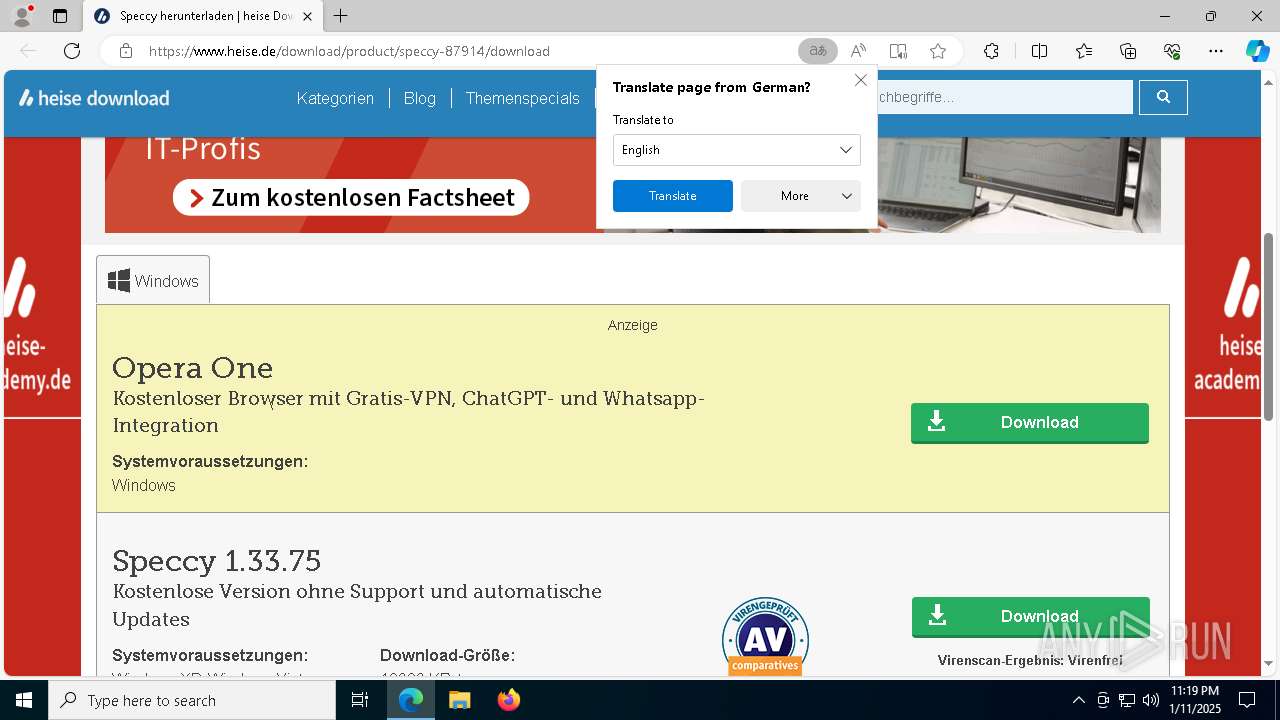Open the taskbar clock and date
1280x720 pixels.
click(1195, 700)
